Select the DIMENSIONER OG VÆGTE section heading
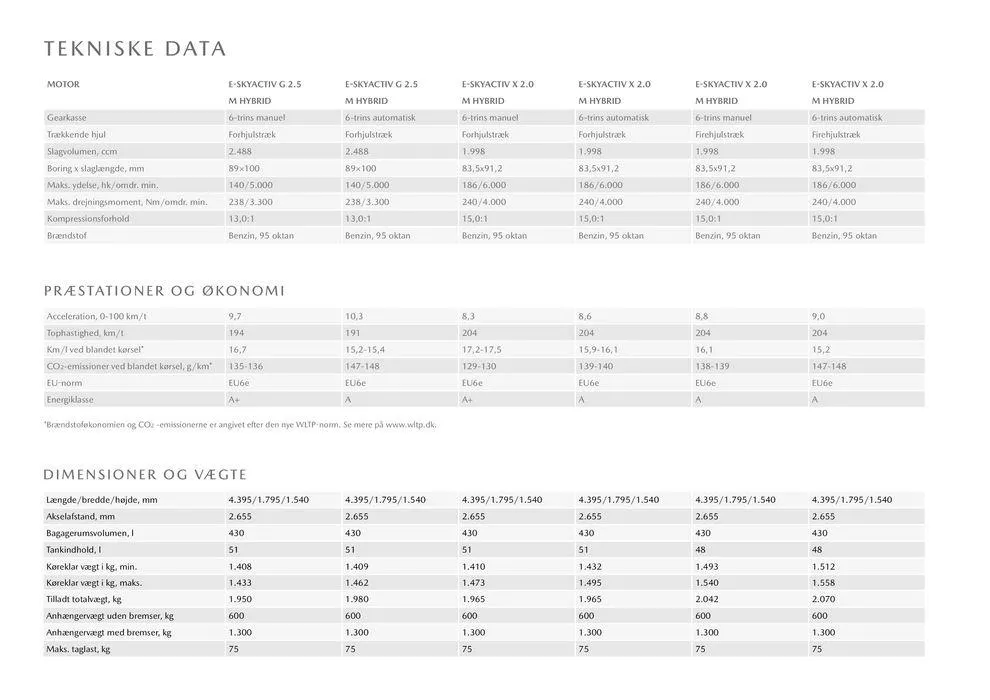The width and height of the screenshot is (990, 700). (145, 474)
